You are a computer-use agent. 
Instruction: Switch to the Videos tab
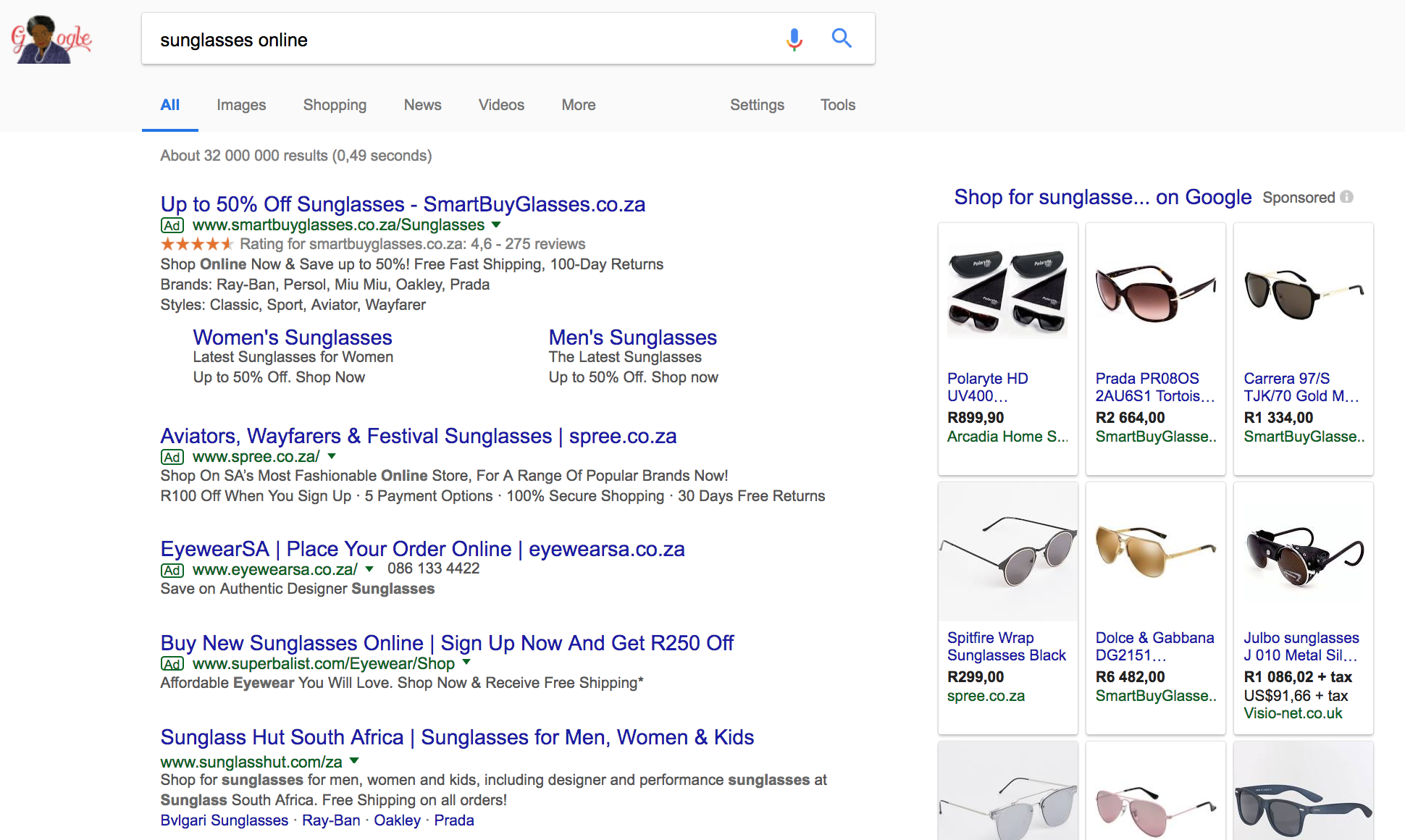pos(501,105)
